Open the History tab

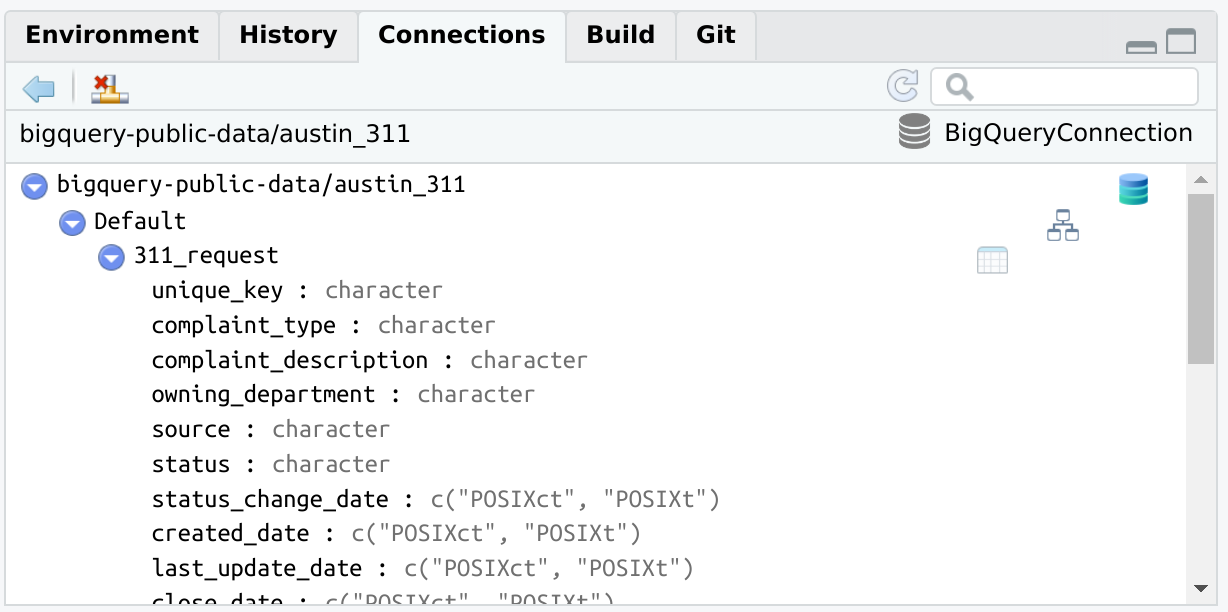click(x=288, y=36)
